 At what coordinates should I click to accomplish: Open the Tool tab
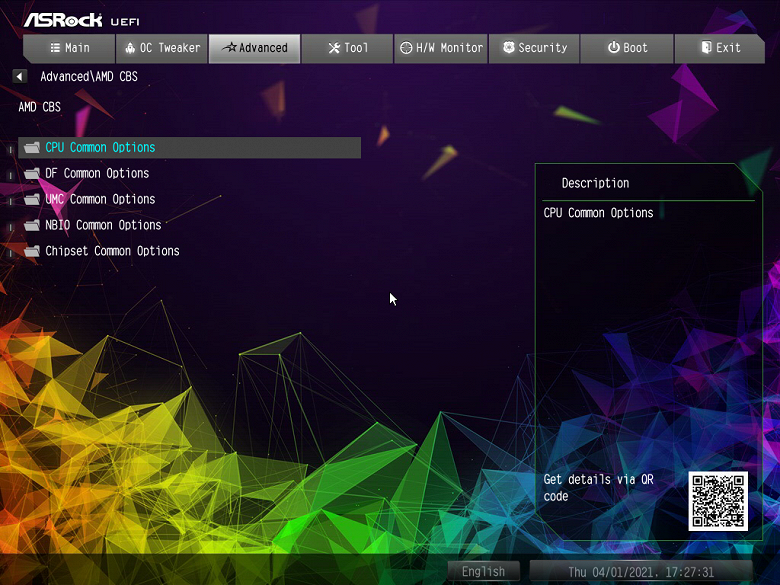click(x=347, y=48)
